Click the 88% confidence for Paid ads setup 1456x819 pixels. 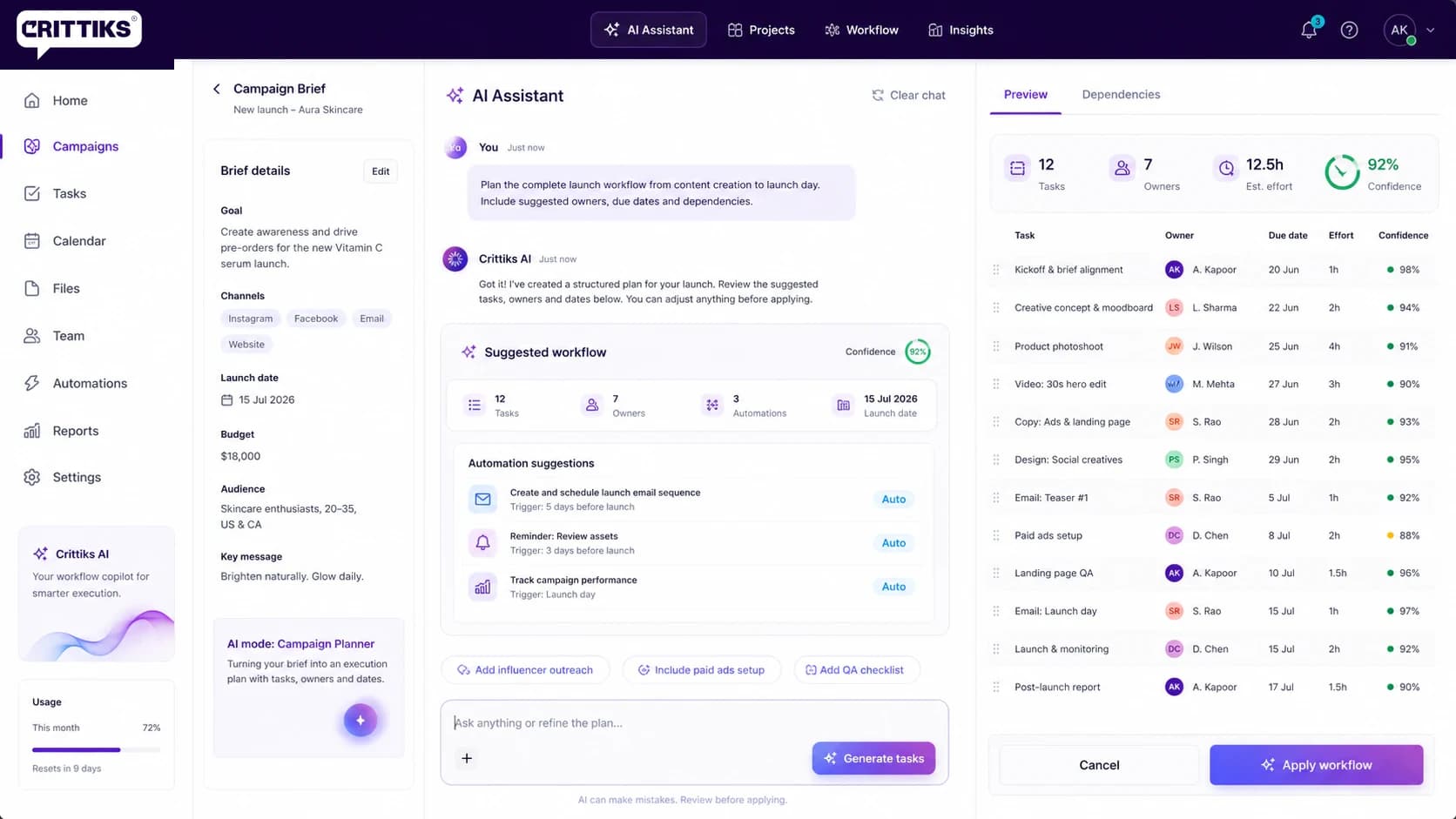point(1403,535)
